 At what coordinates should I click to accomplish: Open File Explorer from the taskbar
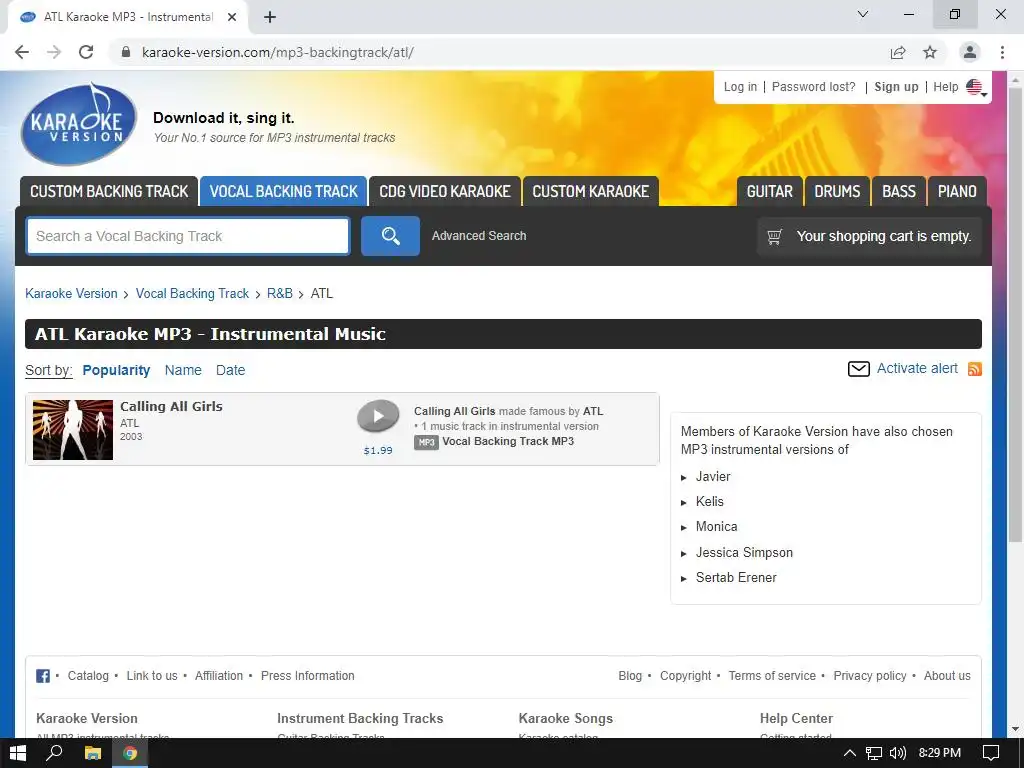pyautogui.click(x=93, y=753)
